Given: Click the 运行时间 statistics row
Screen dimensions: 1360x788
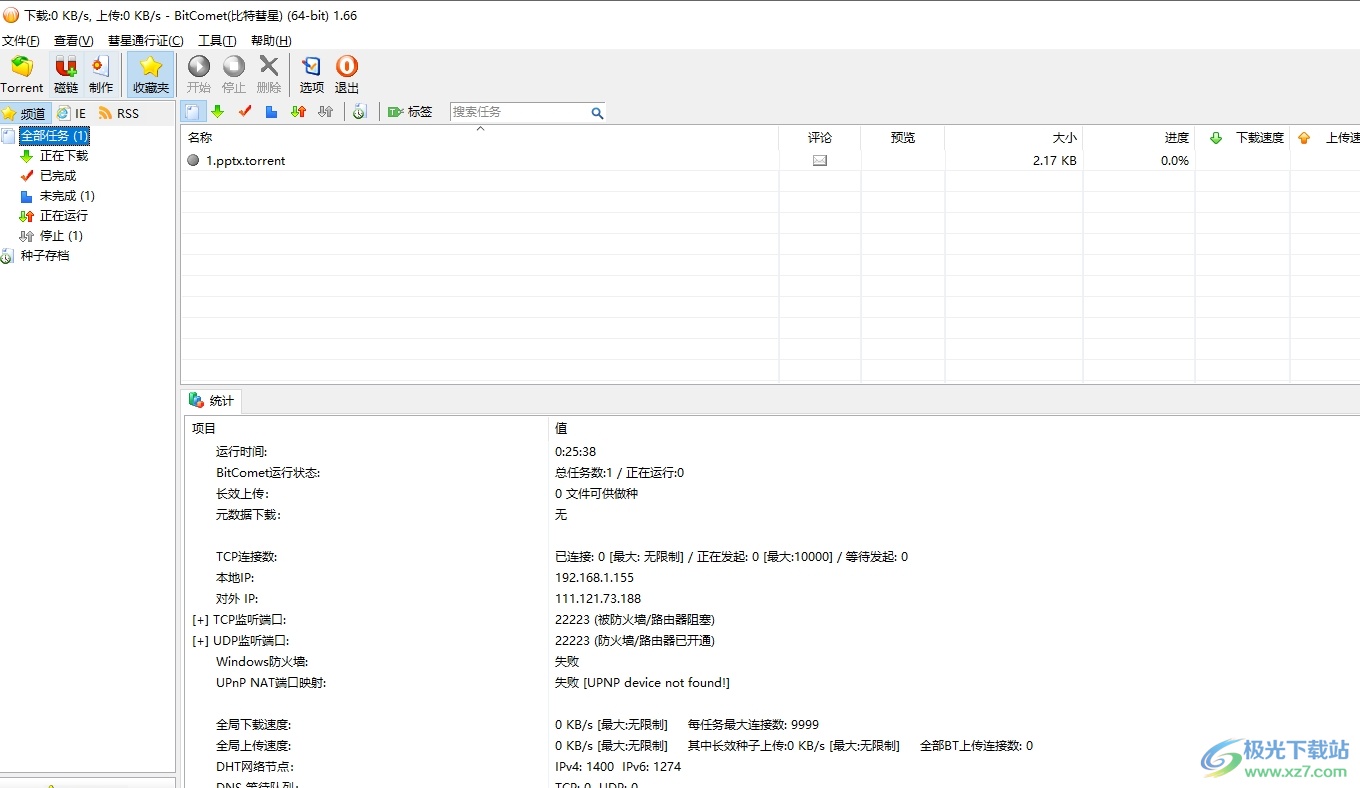Looking at the screenshot, I should coord(770,452).
